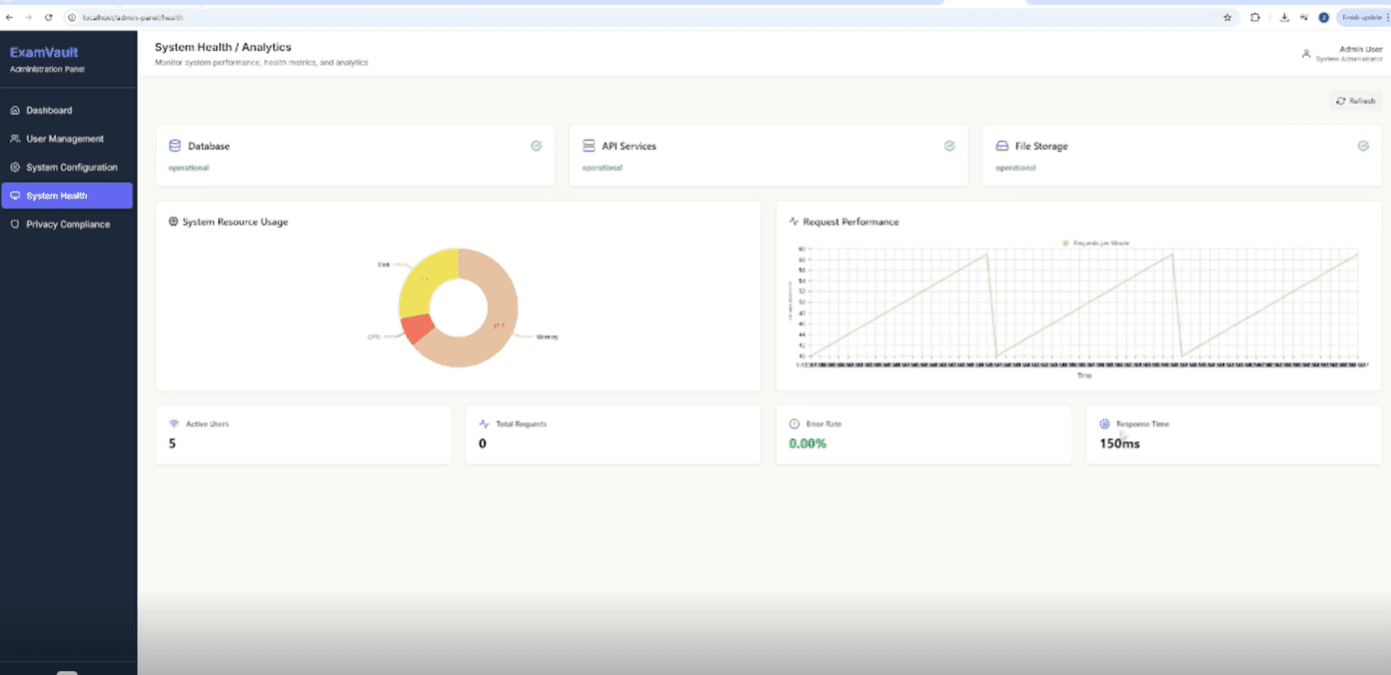This screenshot has width=1391, height=675.
Task: Click the Active Users wifi icon
Action: tap(174, 424)
